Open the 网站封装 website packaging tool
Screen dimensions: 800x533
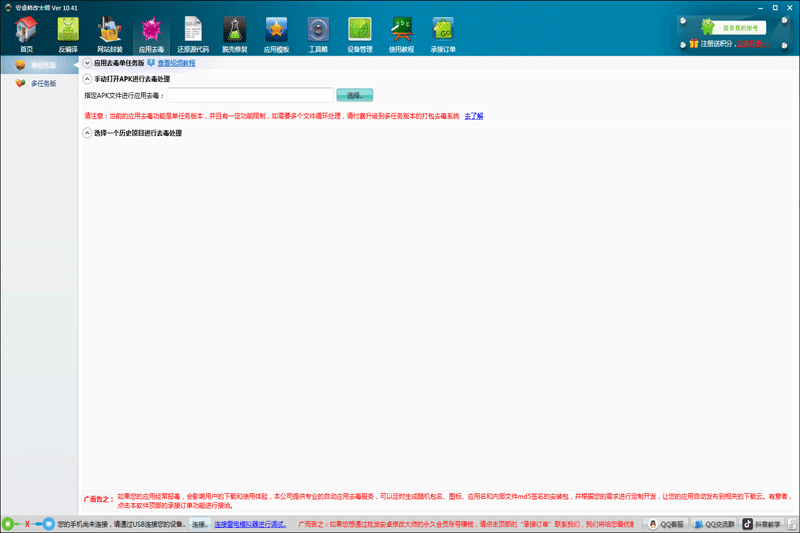click(110, 34)
